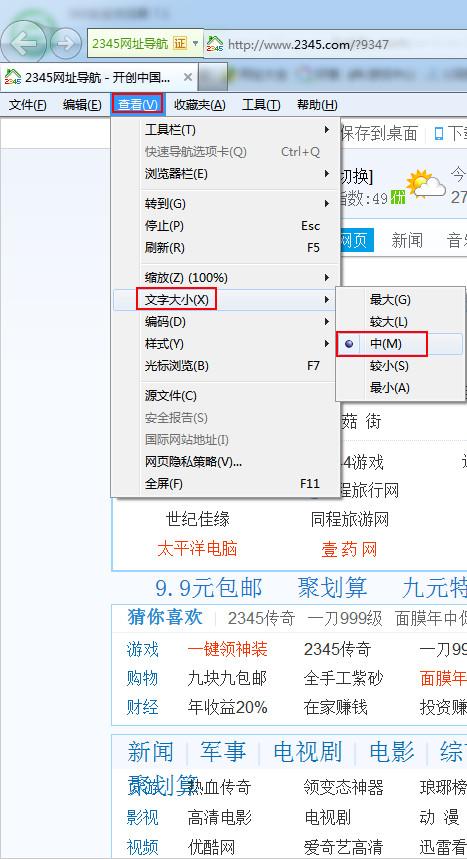The height and width of the screenshot is (859, 467).
Task: Switch to the 电影 section tab
Action: (x=392, y=752)
